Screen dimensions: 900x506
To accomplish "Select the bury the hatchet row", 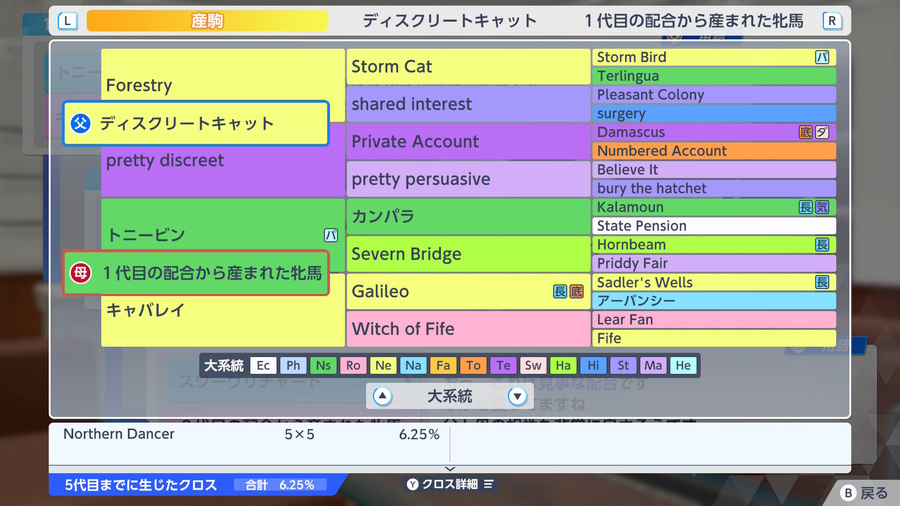I will (714, 188).
